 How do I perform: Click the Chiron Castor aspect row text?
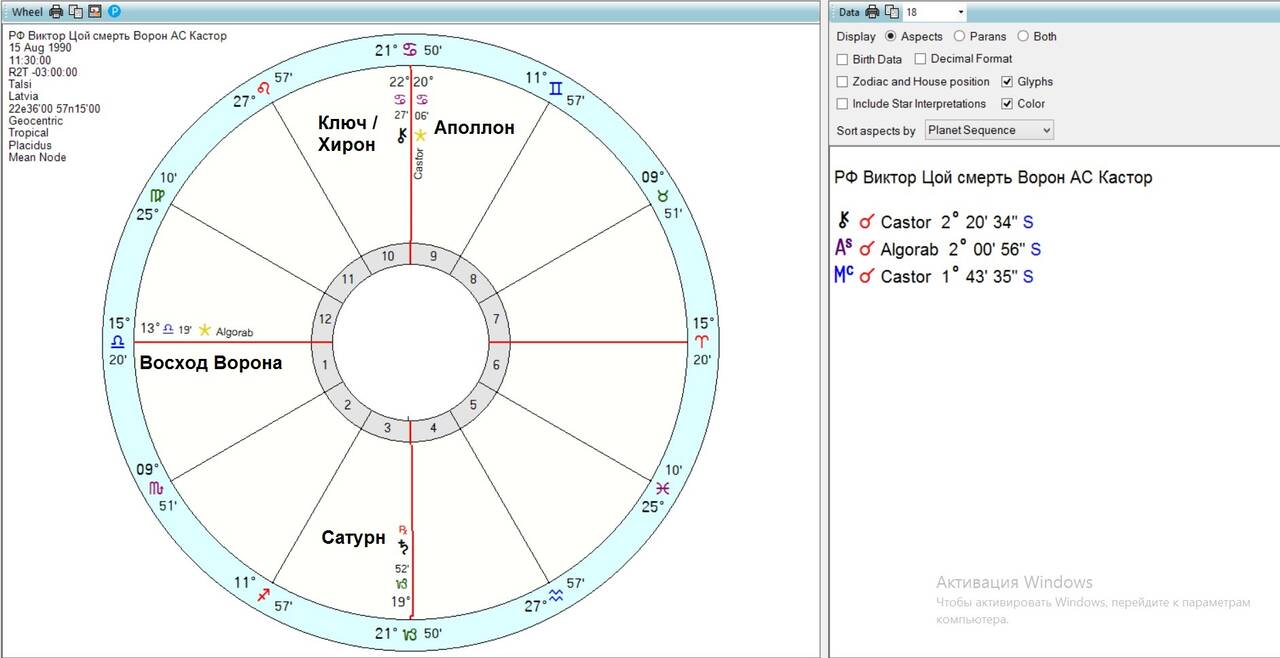click(x=956, y=222)
